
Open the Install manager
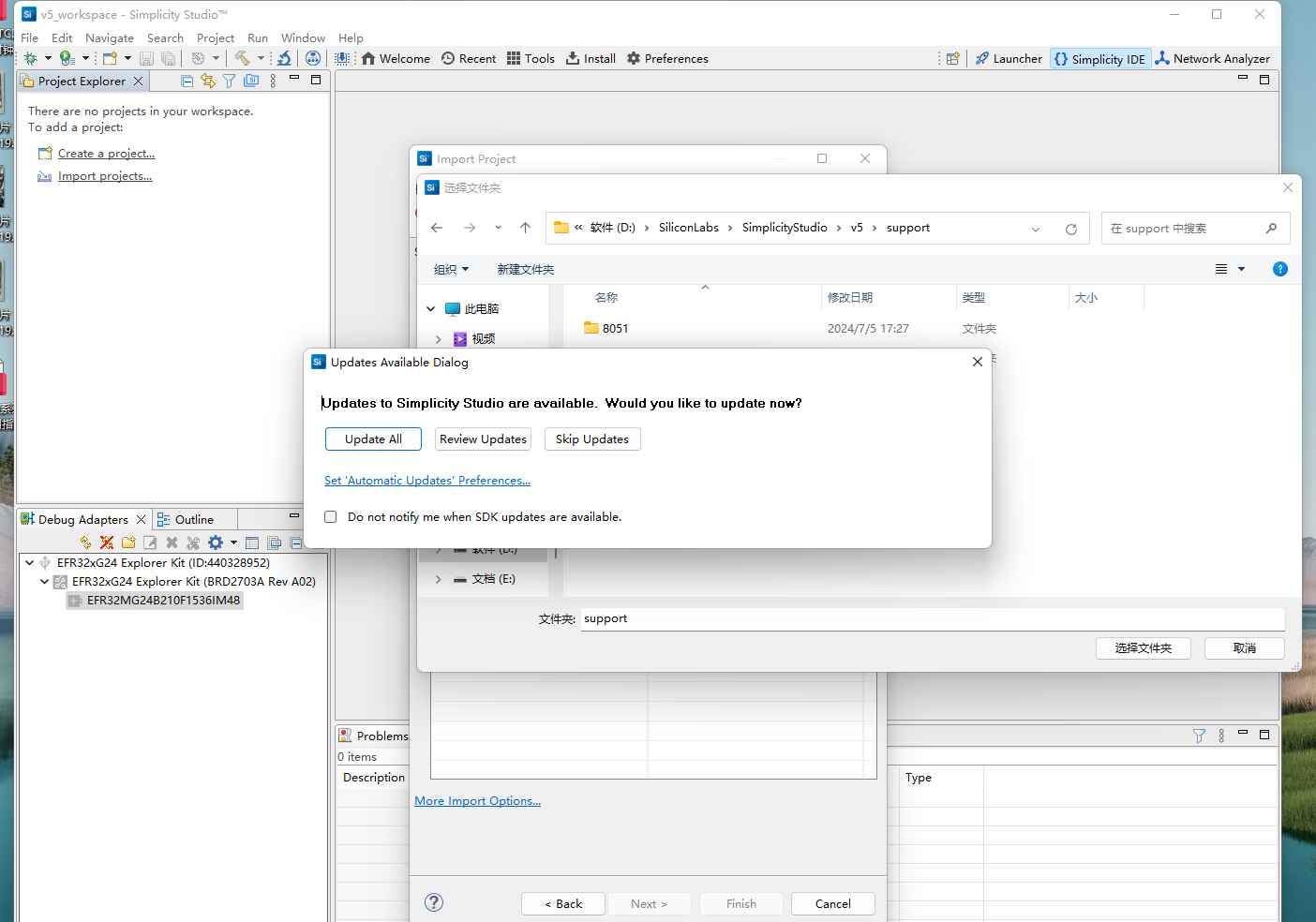pyautogui.click(x=591, y=58)
